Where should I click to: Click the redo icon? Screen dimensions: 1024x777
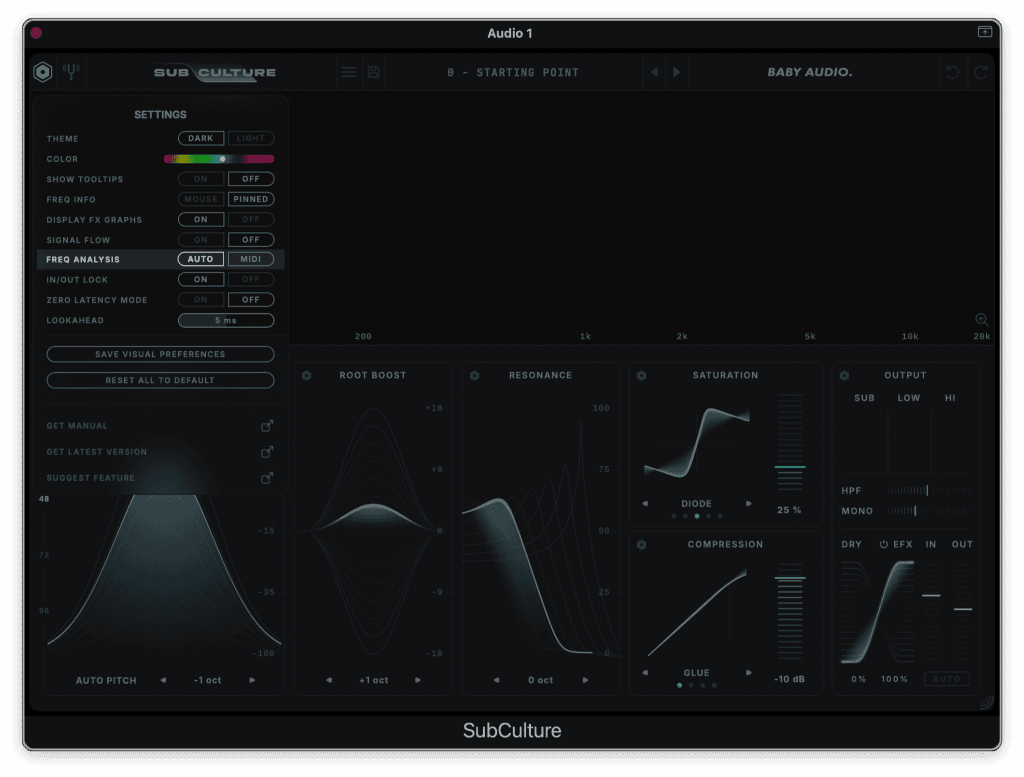click(x=981, y=72)
